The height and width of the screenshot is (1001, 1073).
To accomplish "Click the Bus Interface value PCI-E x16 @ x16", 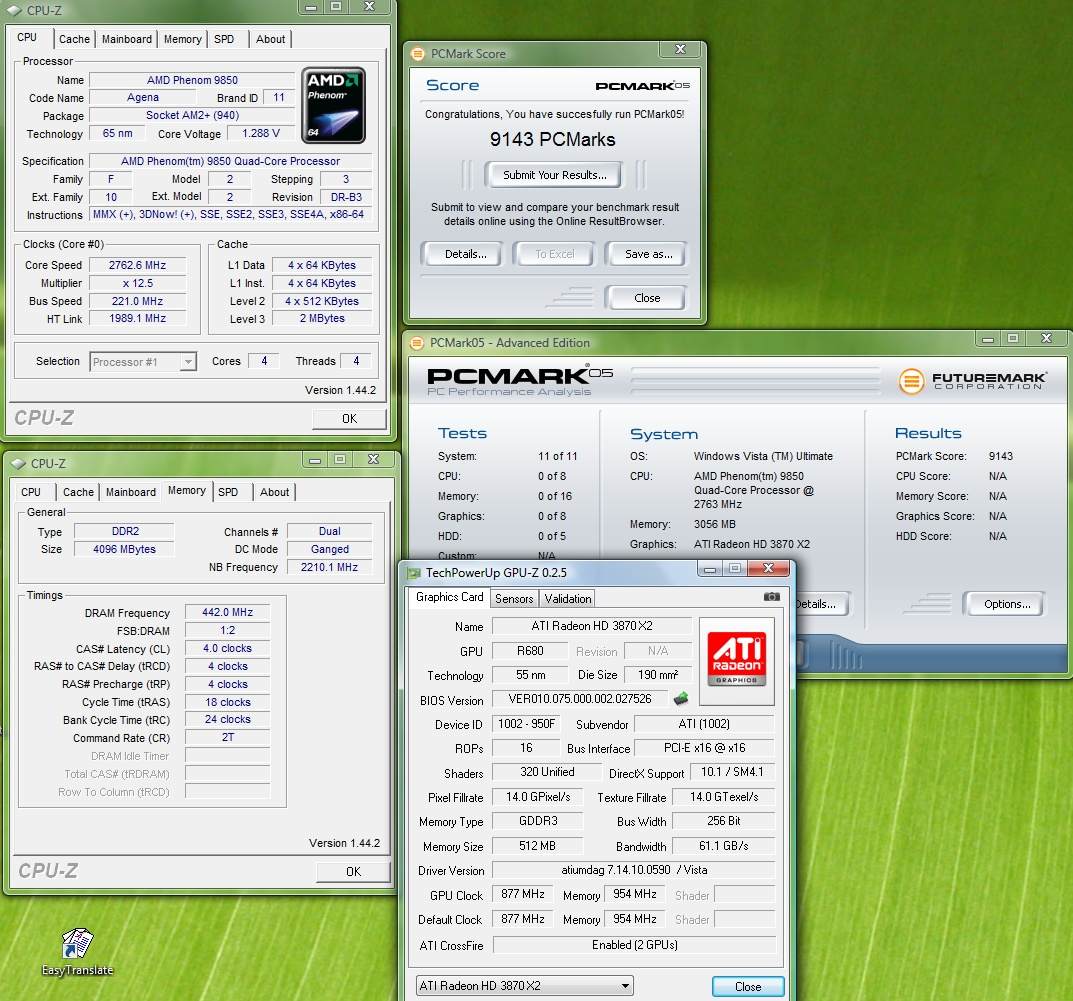I will pyautogui.click(x=704, y=748).
